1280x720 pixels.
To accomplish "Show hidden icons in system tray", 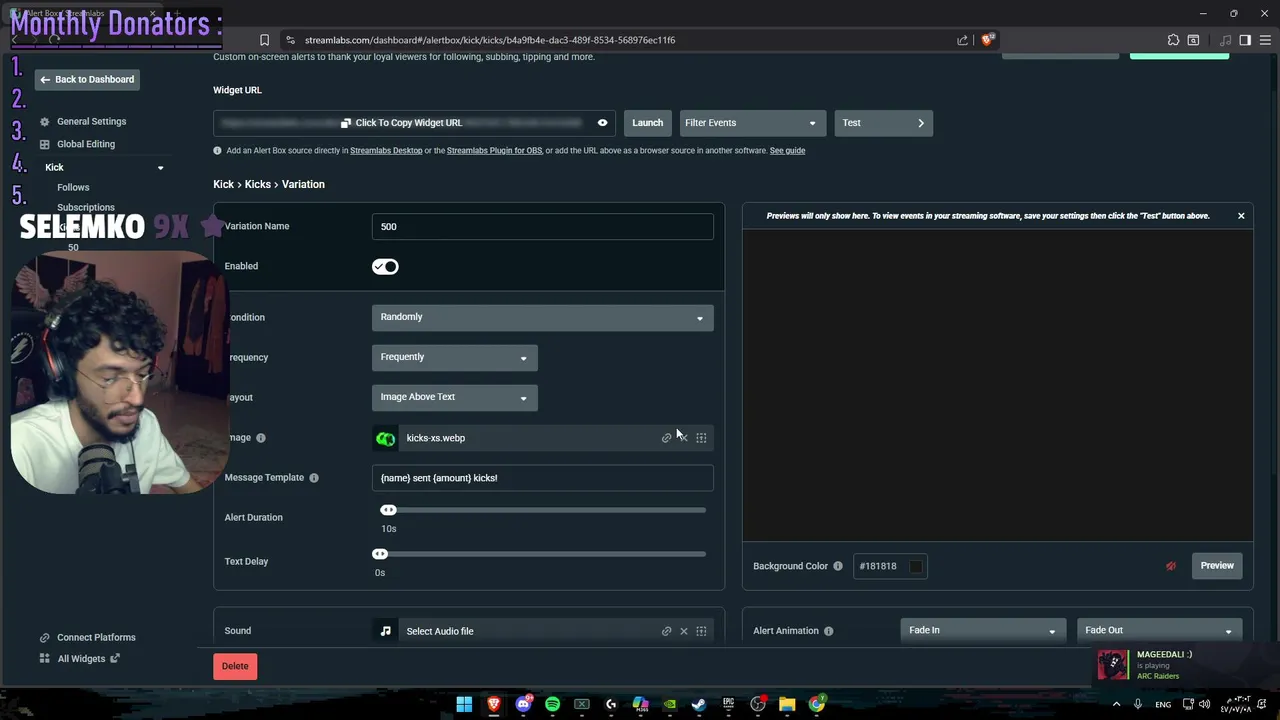I will coord(1118,704).
